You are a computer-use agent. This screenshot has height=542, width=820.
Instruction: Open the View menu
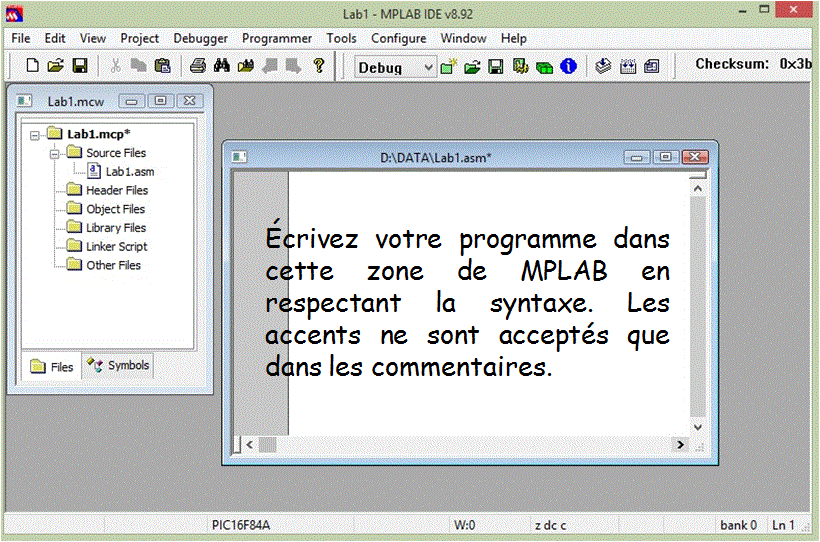coord(93,38)
